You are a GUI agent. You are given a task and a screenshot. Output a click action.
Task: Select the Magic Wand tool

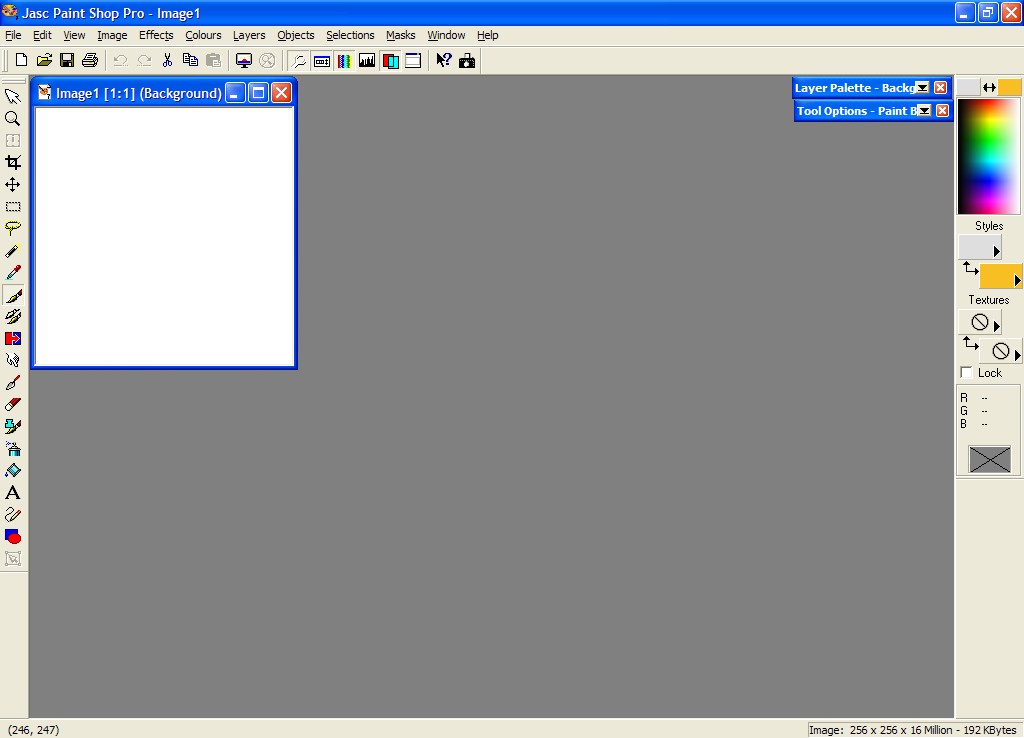pos(12,251)
